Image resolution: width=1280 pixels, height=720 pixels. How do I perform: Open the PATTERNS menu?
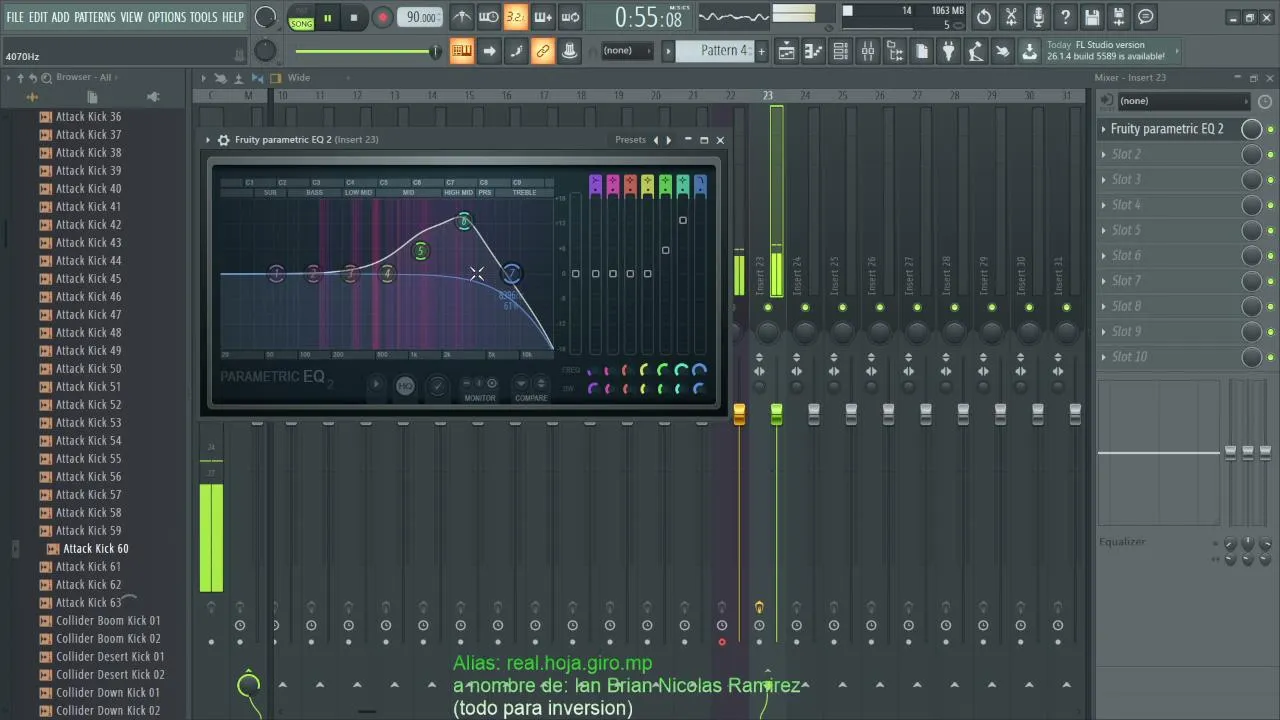95,17
